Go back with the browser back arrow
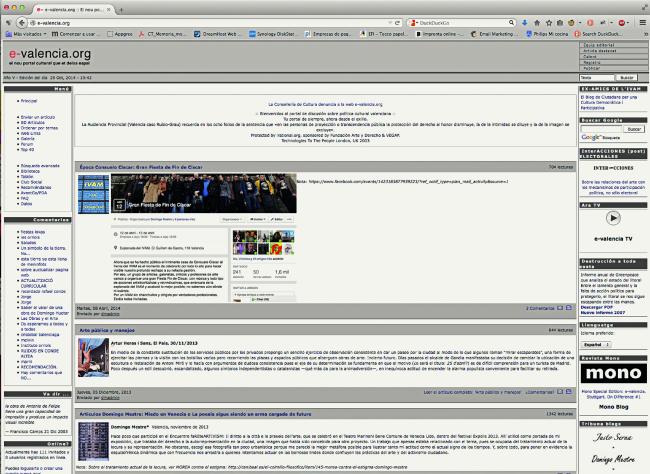This screenshot has width=650, height=474. (x=22, y=23)
